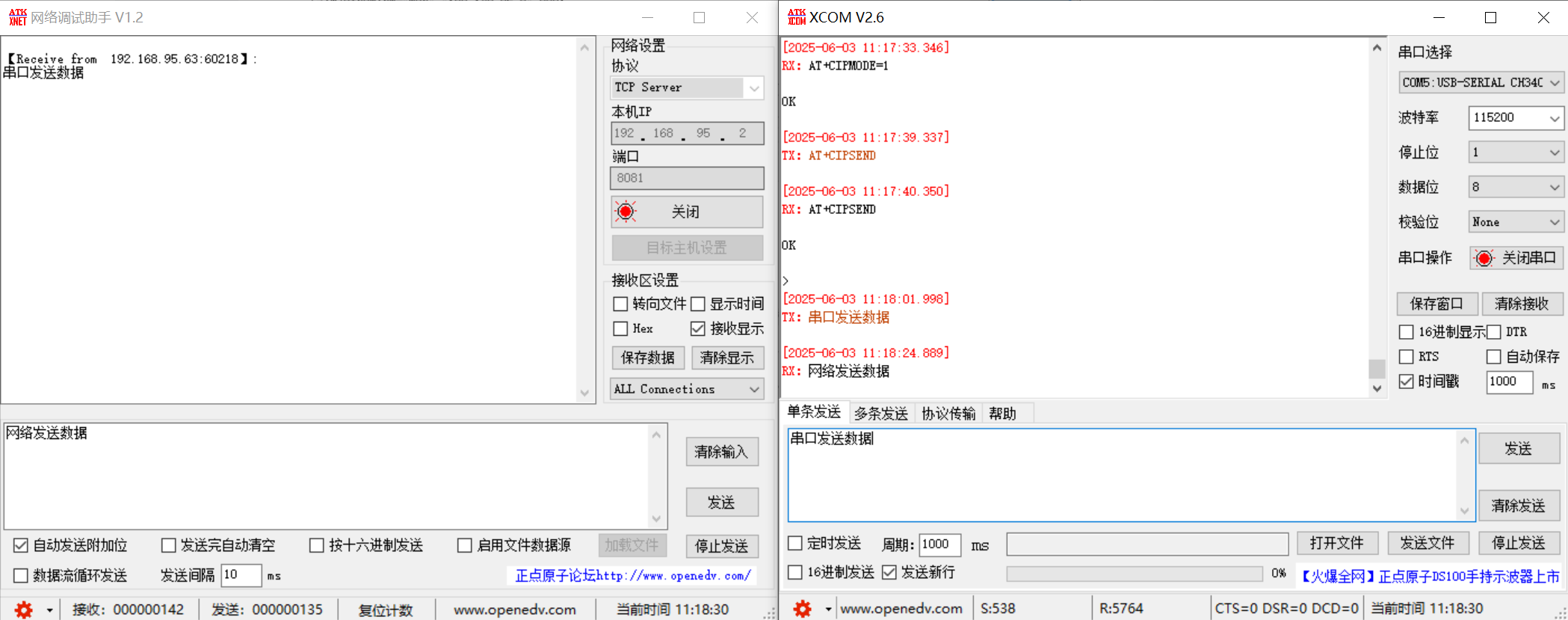Click the 发送间隔 input field showing 10
Image resolution: width=1568 pixels, height=620 pixels.
(241, 575)
